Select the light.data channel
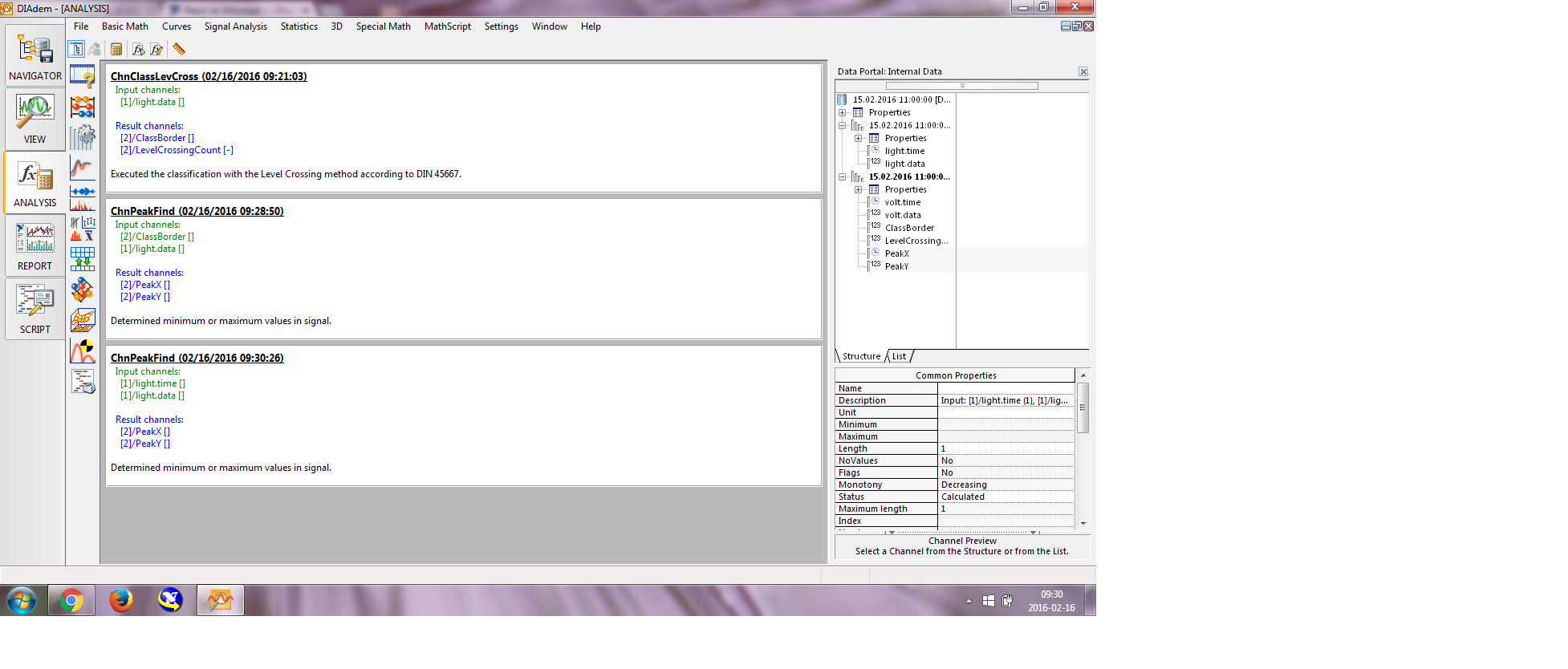Viewport: 1568px width, 669px height. [x=904, y=164]
